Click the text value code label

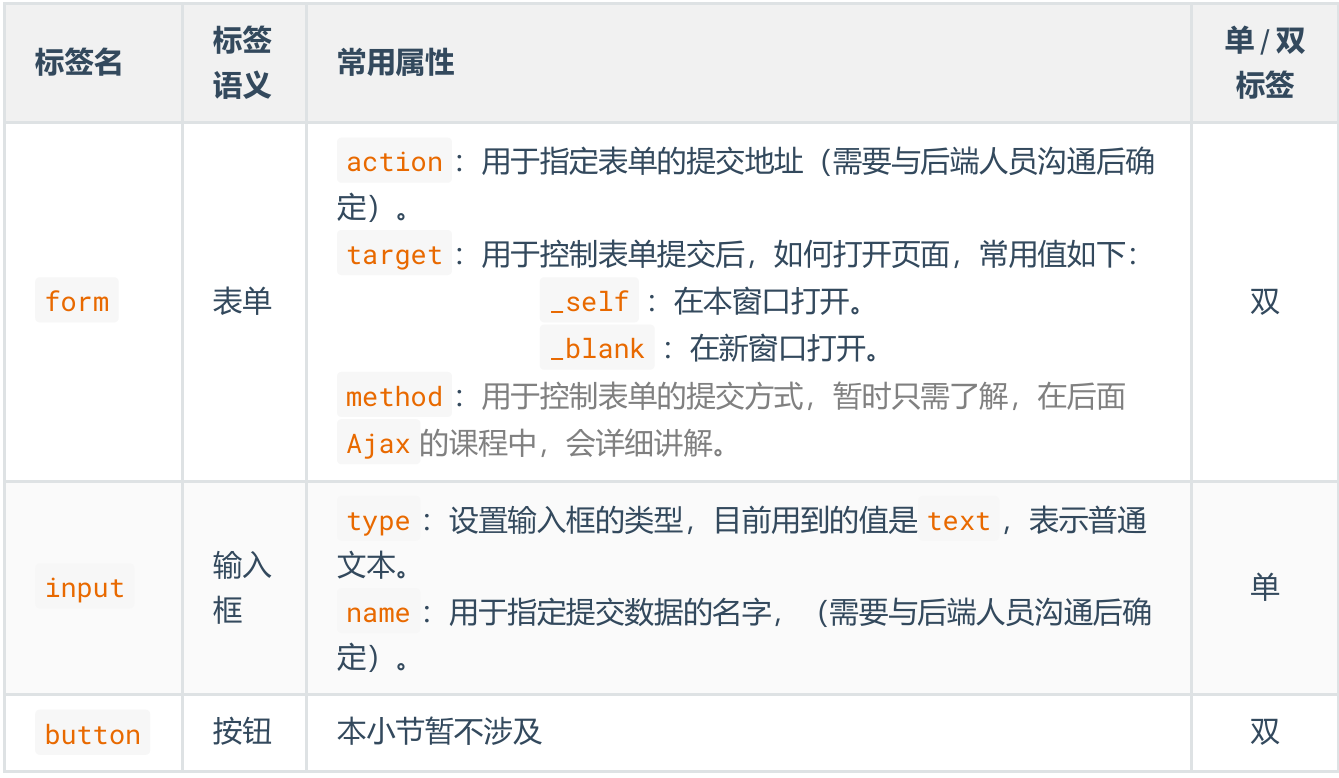(x=958, y=521)
